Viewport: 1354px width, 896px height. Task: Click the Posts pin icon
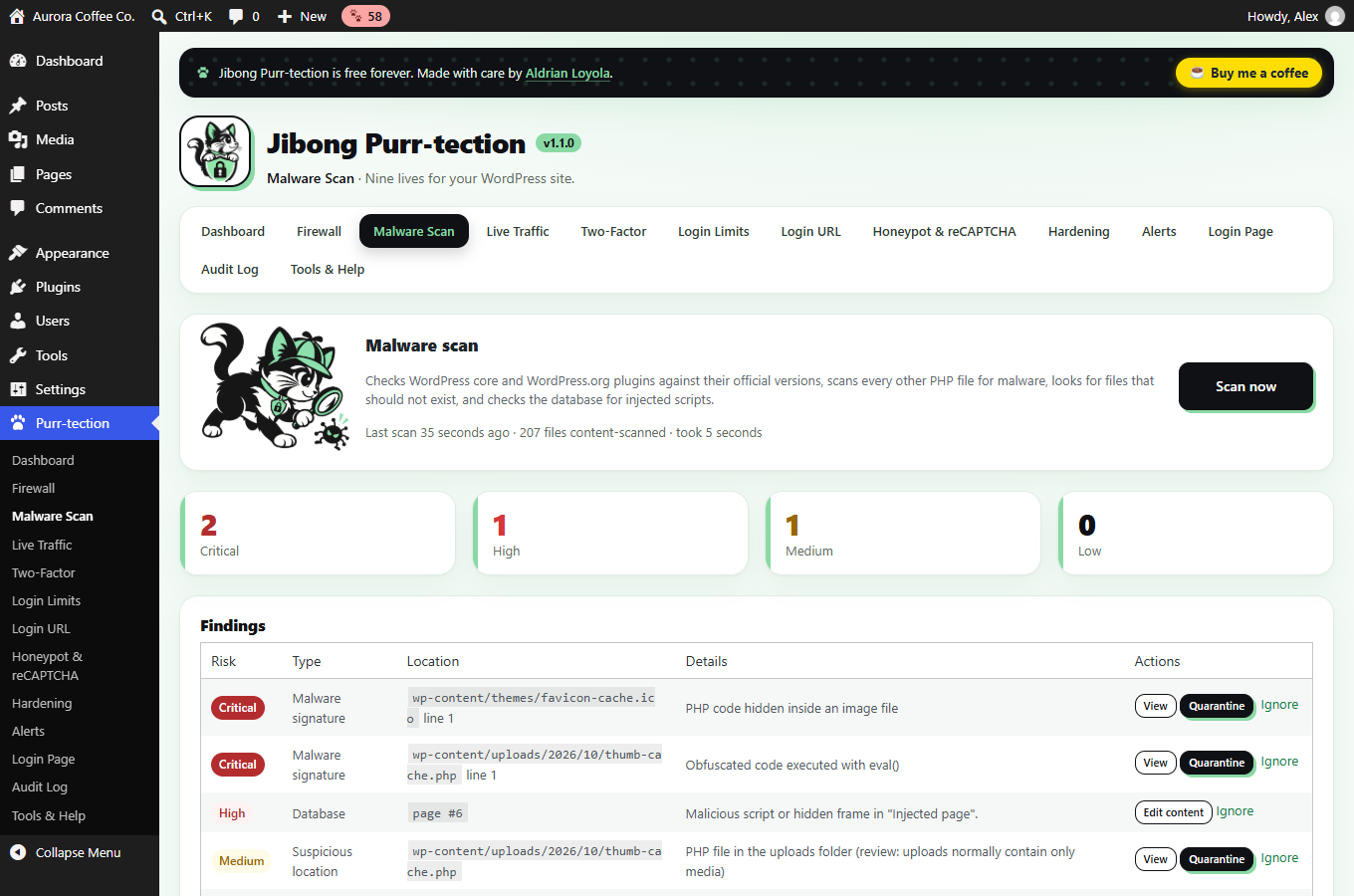pyautogui.click(x=18, y=106)
